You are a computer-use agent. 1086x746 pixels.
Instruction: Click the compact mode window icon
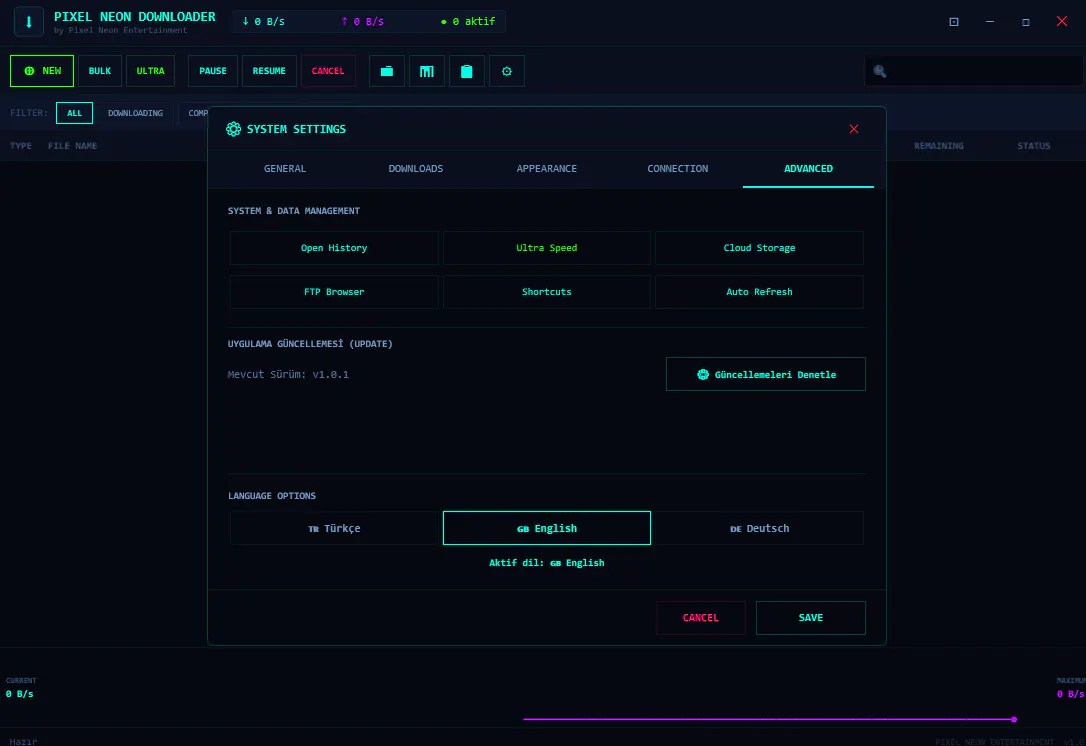pyautogui.click(x=954, y=21)
